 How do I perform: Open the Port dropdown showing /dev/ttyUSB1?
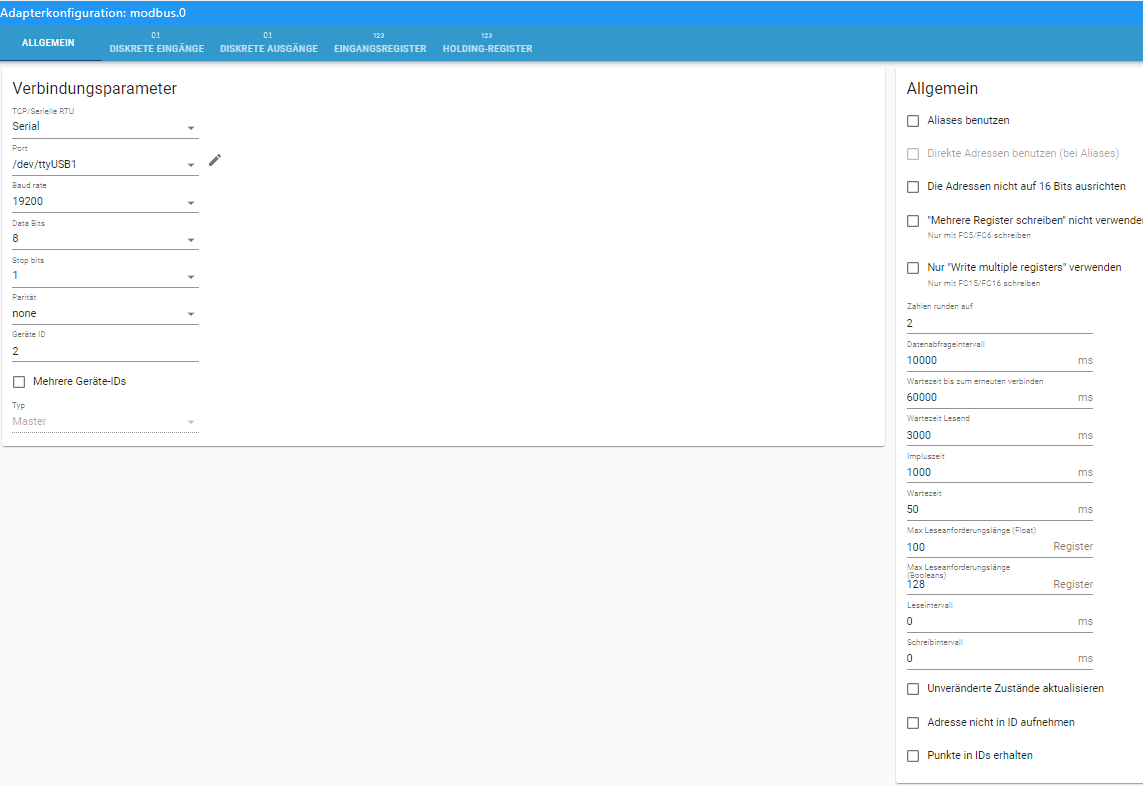[105, 165]
